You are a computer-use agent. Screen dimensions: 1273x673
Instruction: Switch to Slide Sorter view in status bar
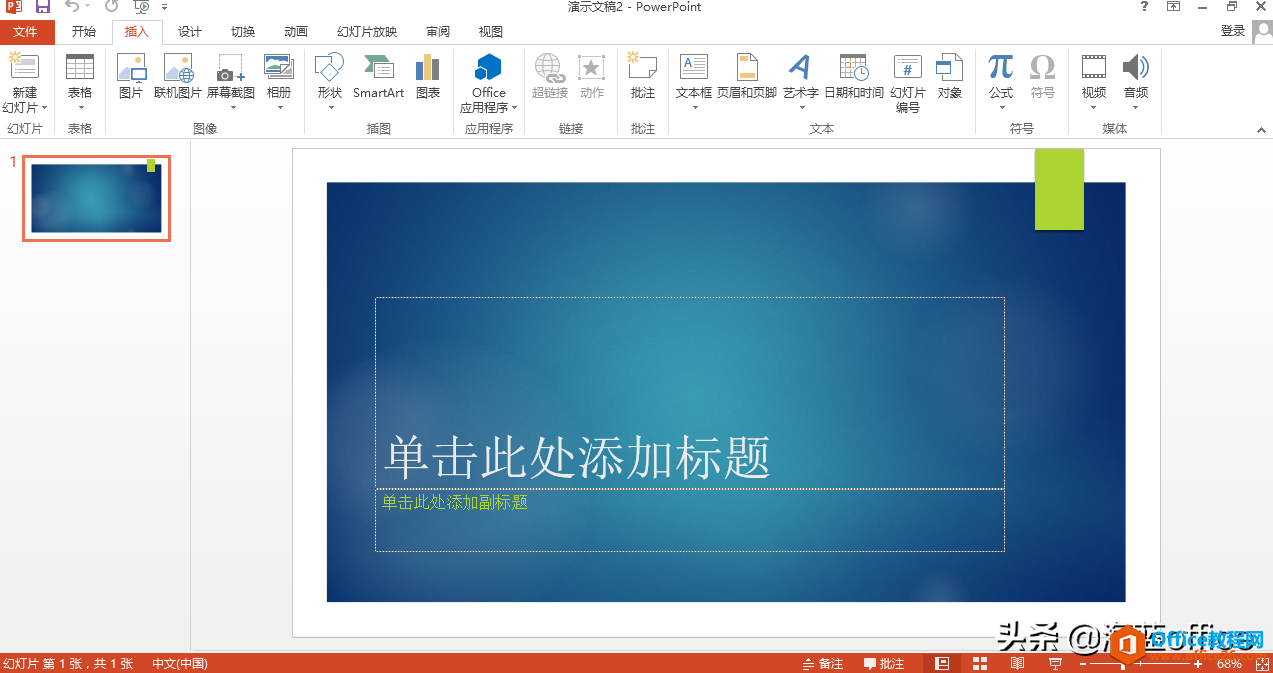coord(978,662)
